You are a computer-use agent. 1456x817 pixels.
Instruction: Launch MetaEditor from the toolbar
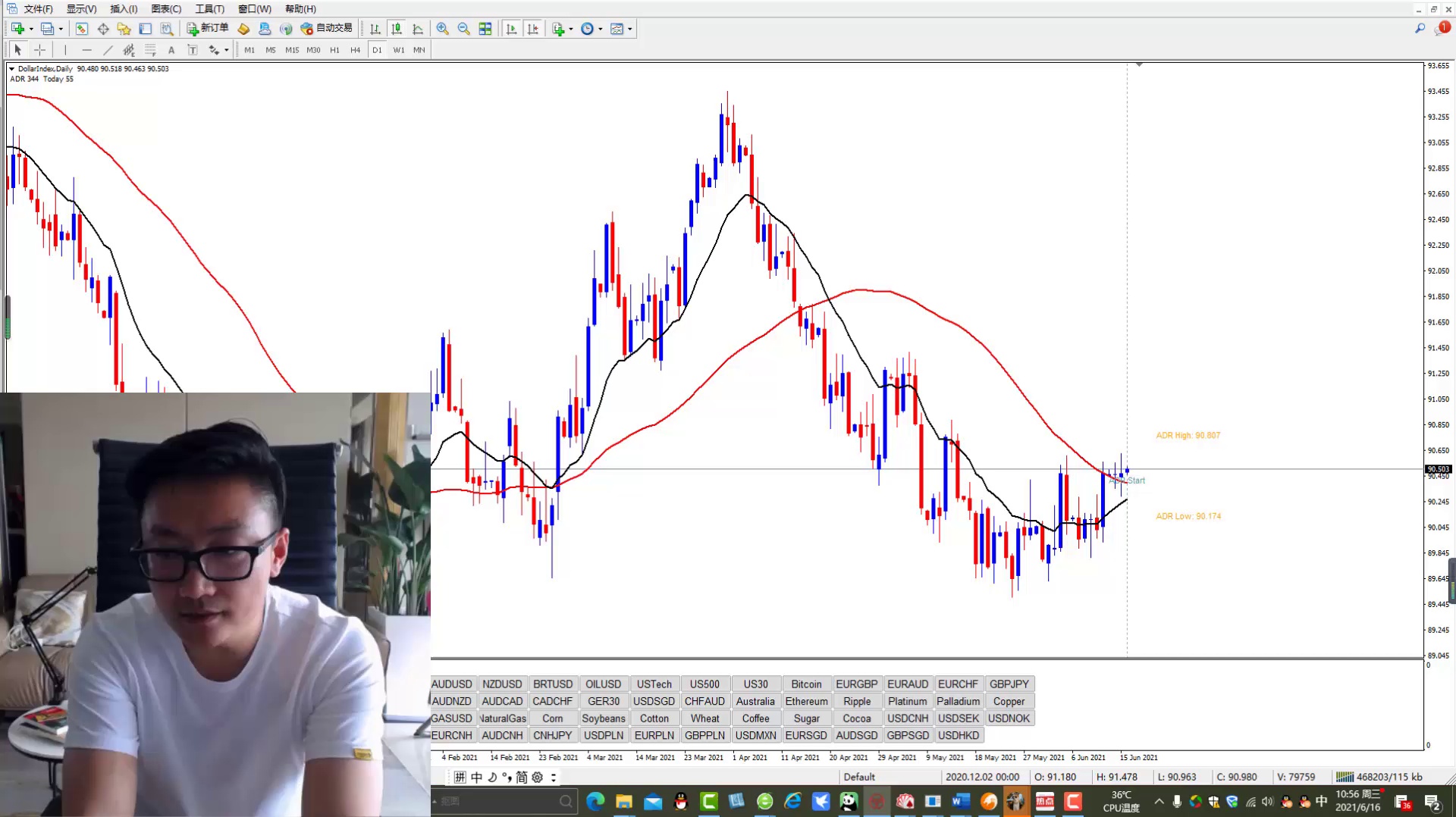point(243,29)
